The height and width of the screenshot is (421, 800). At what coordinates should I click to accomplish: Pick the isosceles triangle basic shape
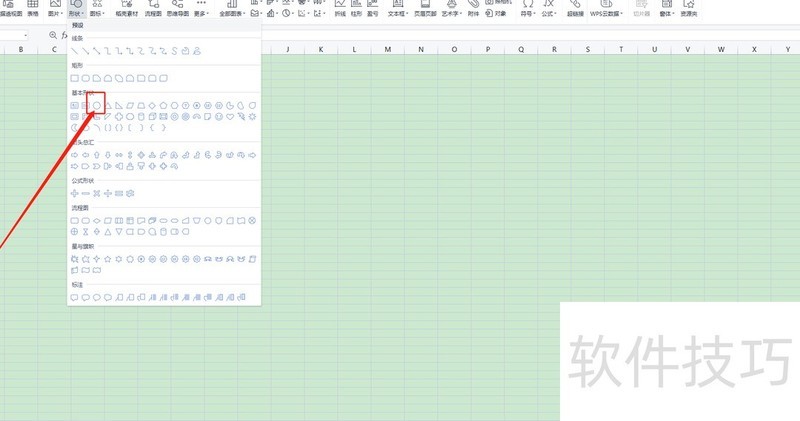coord(108,106)
